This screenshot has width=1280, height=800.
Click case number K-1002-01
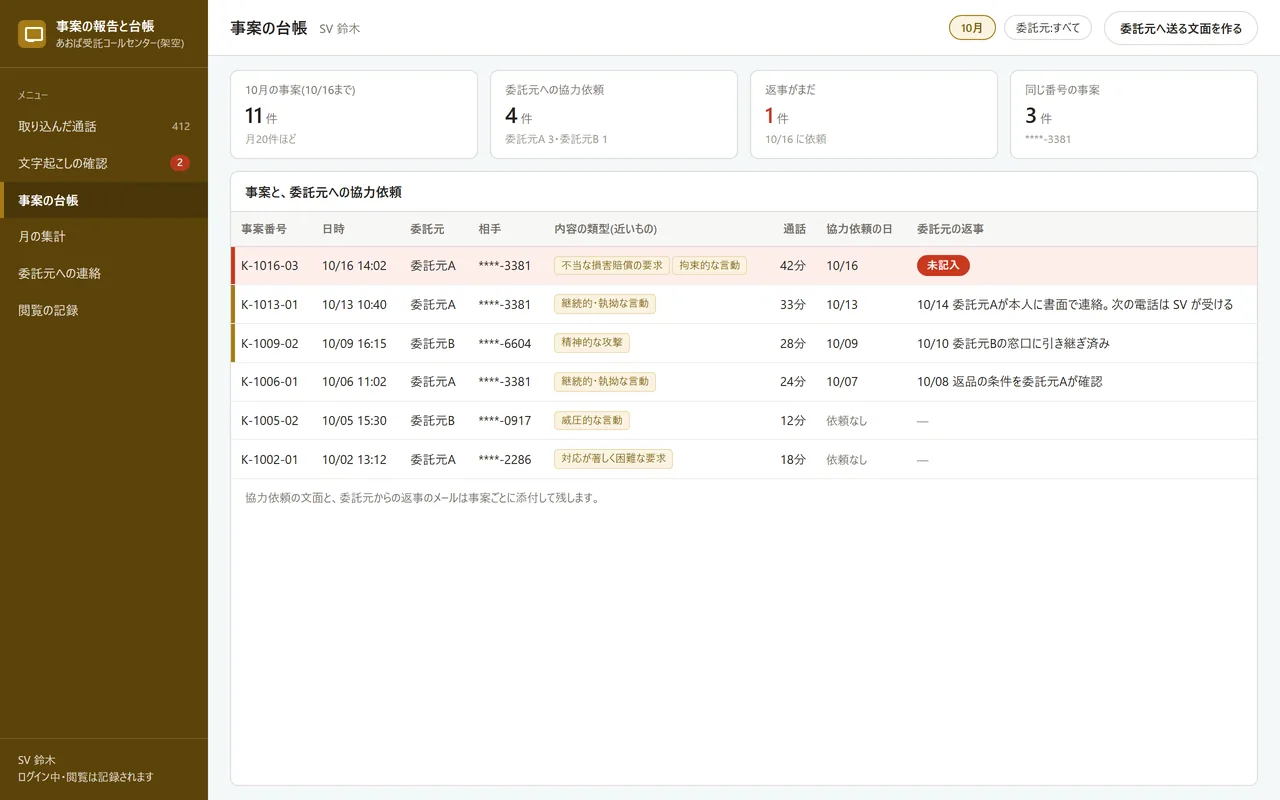point(270,460)
